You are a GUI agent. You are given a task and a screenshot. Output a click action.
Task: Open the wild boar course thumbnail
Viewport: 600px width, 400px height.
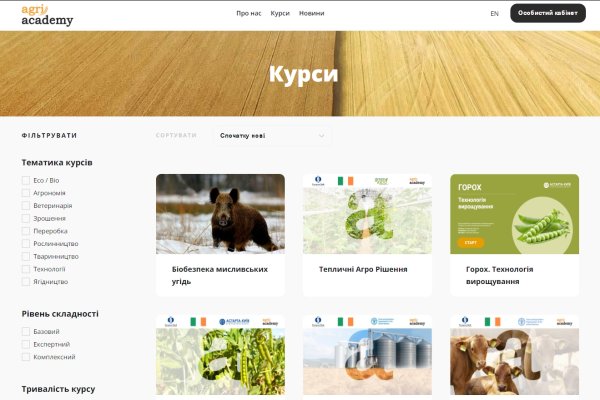pos(220,214)
